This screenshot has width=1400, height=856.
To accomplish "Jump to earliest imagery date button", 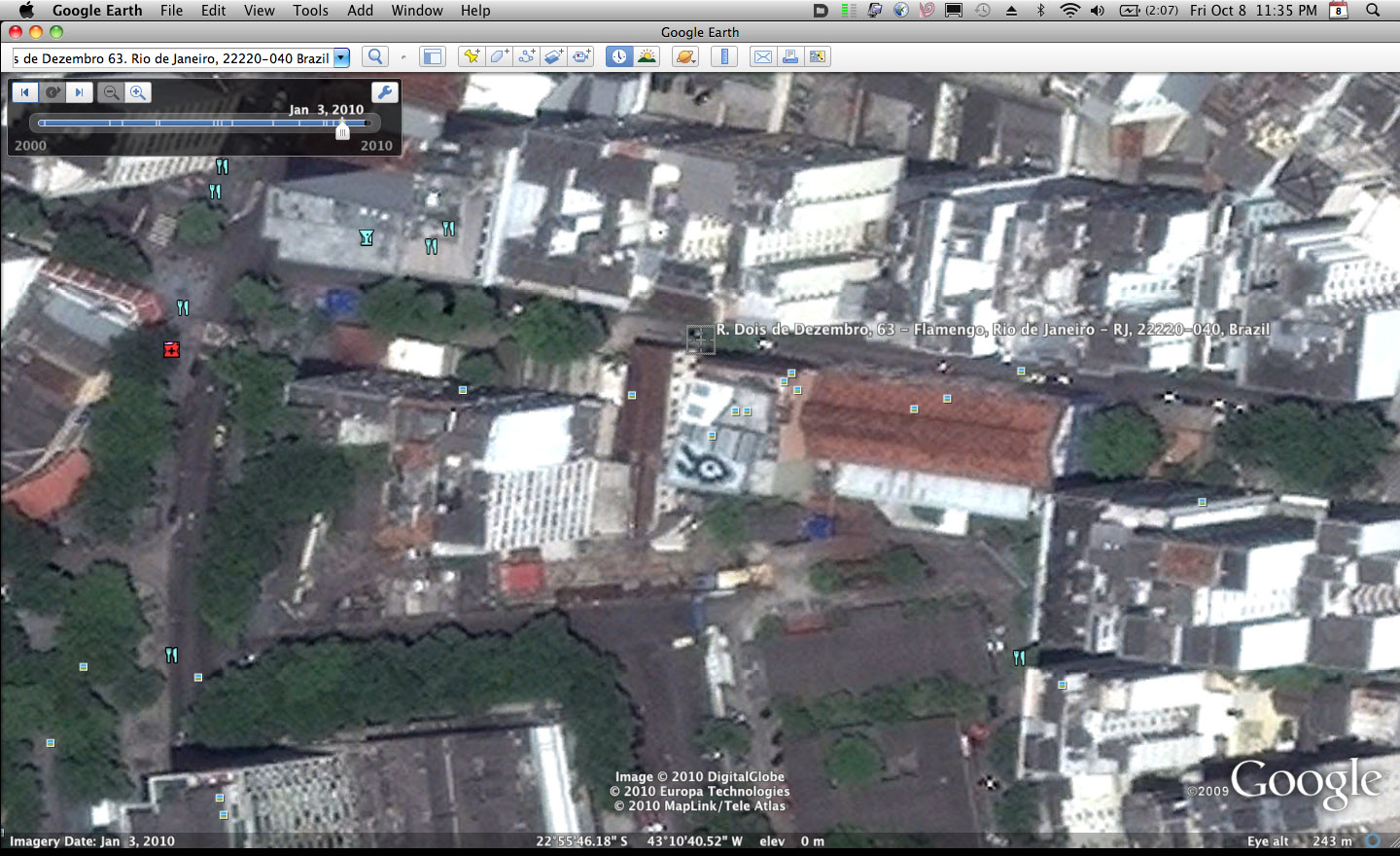I will [x=25, y=92].
